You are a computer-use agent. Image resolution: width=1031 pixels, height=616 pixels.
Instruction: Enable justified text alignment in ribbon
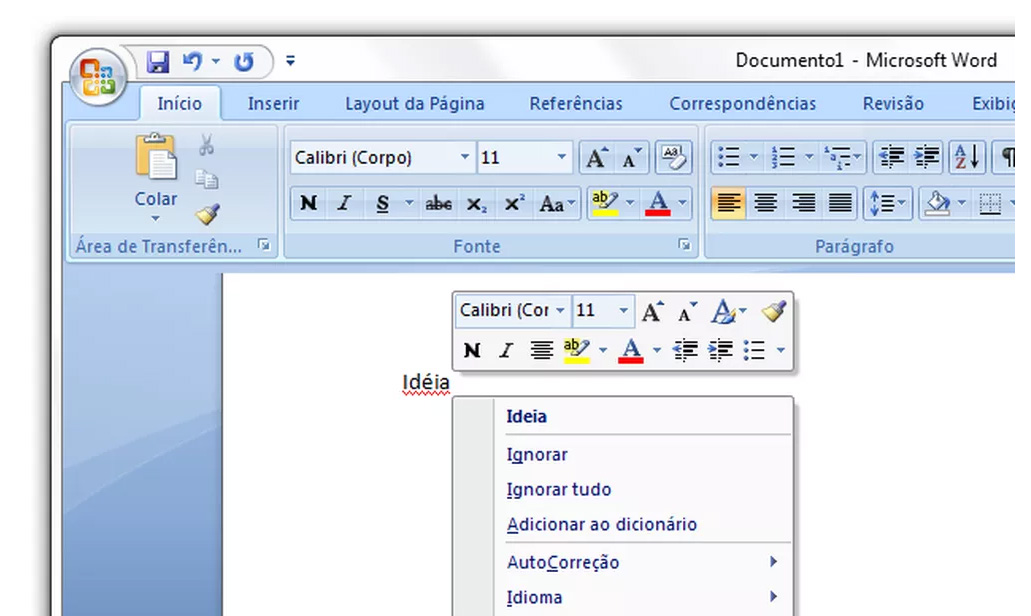(x=841, y=204)
